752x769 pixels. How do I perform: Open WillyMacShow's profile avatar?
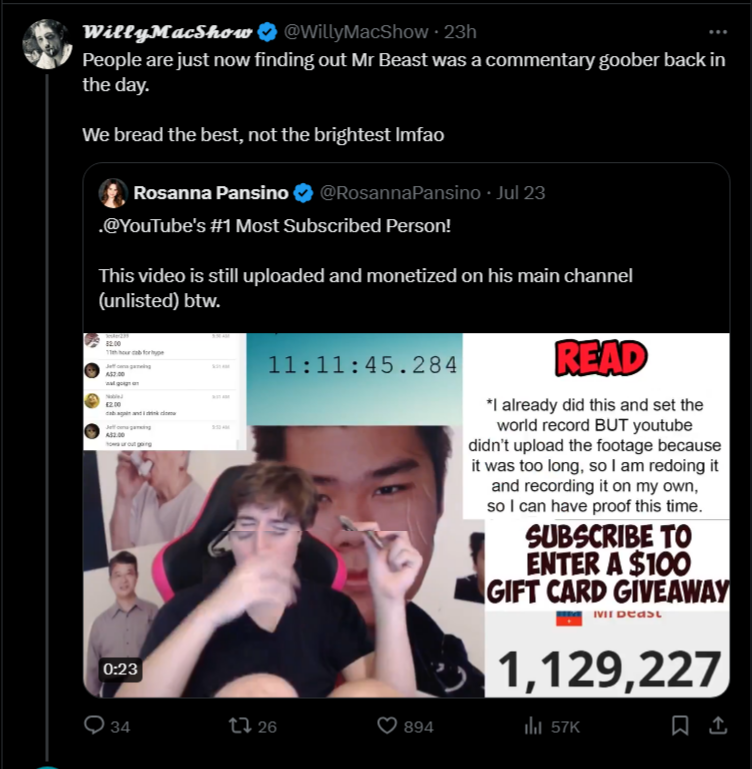pos(48,44)
